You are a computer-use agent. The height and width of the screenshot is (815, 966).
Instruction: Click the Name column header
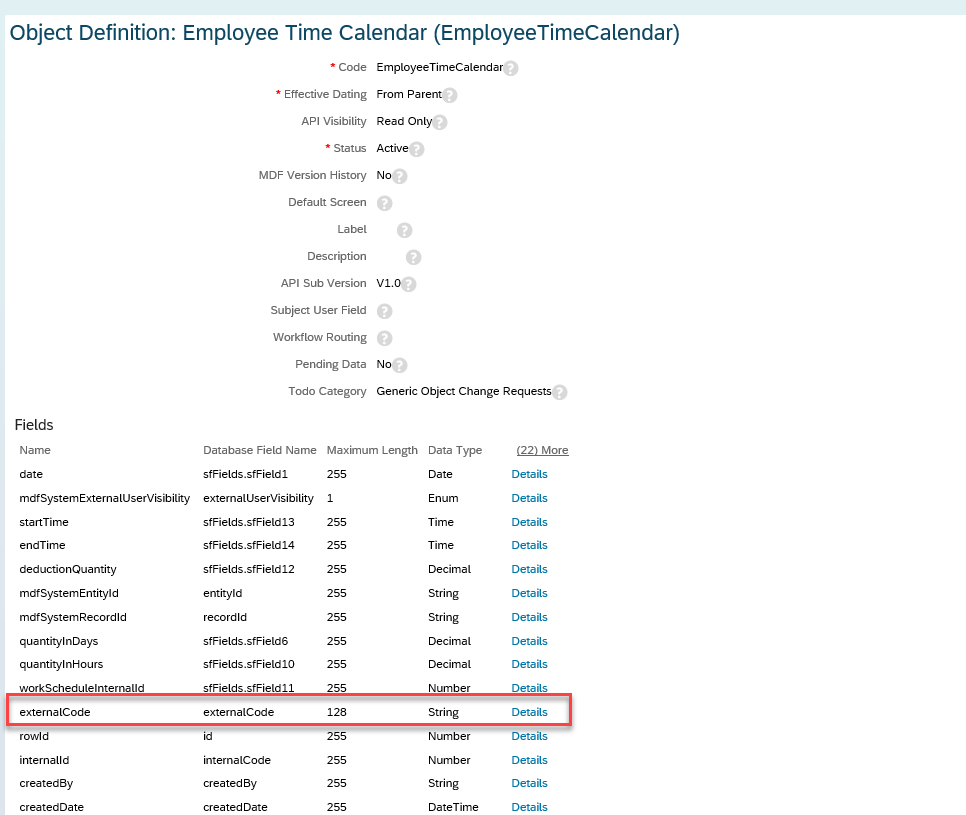(35, 450)
